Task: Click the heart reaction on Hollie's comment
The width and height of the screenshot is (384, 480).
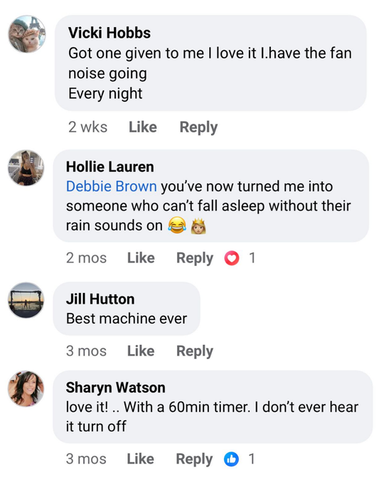Action: 232,258
